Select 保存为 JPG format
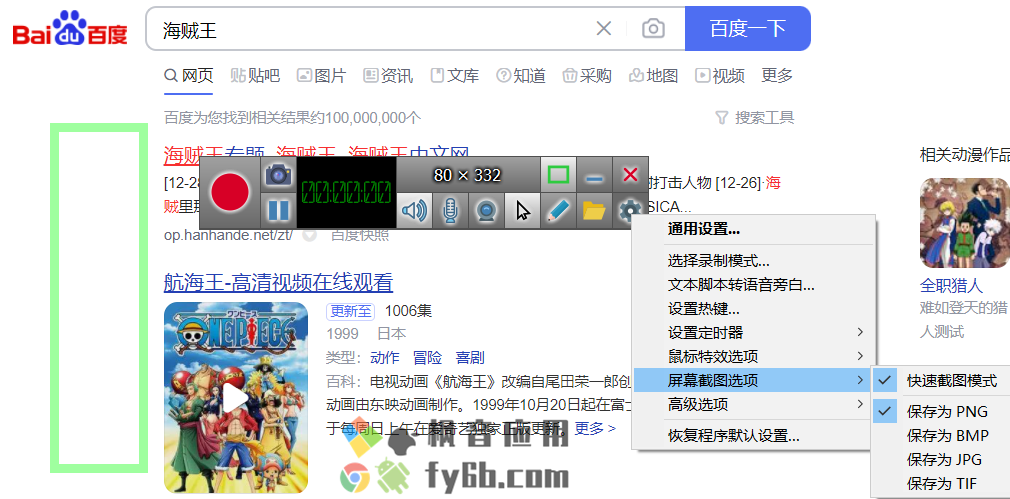Screen dimensions: 1010x499 940,460
